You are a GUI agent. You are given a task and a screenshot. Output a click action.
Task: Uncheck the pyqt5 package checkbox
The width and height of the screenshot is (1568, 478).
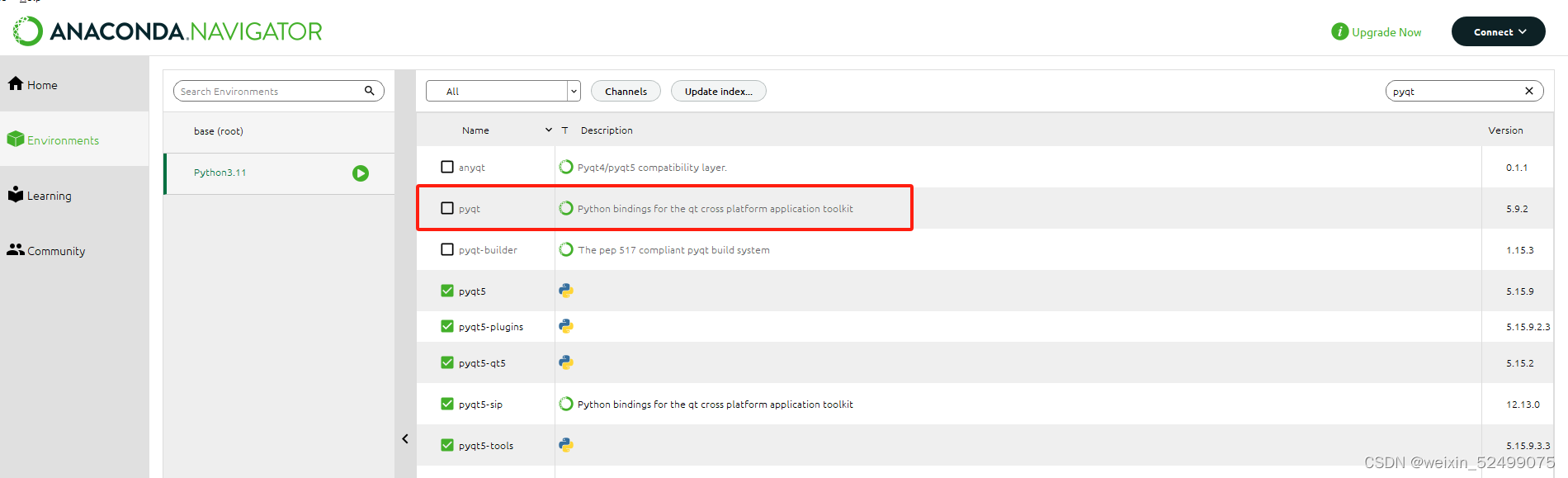point(447,291)
